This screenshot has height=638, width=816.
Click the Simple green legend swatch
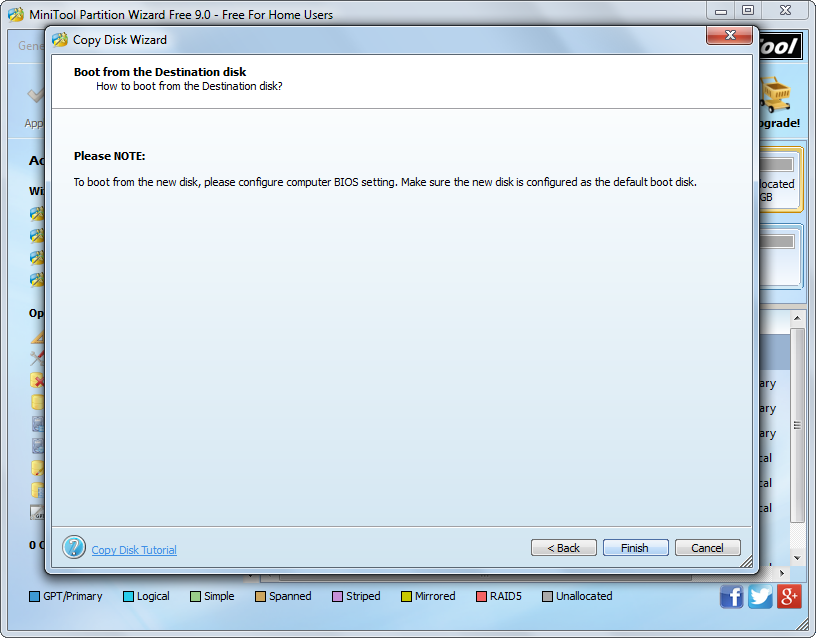tap(195, 596)
